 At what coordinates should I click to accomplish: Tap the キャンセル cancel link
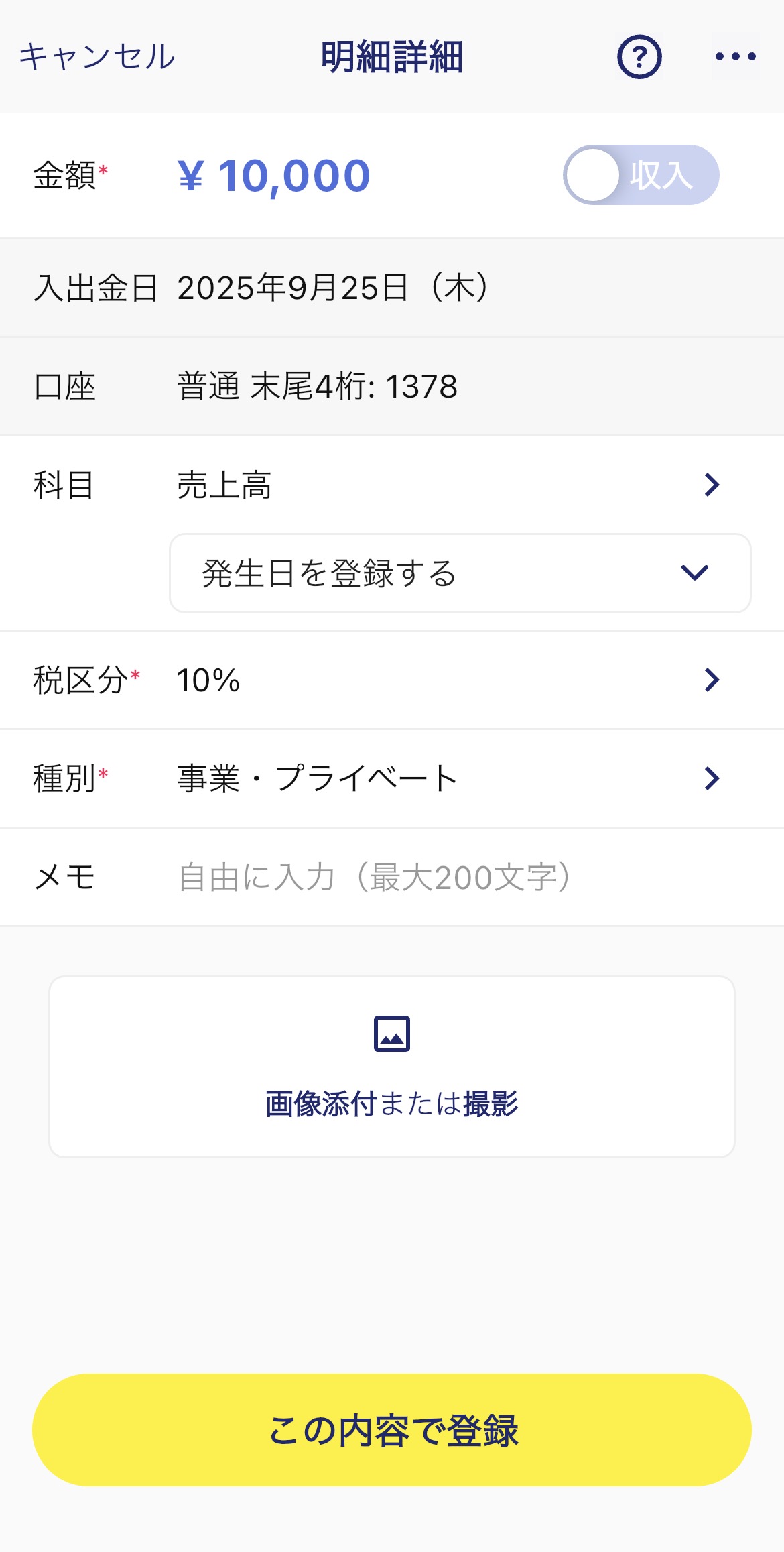[97, 57]
